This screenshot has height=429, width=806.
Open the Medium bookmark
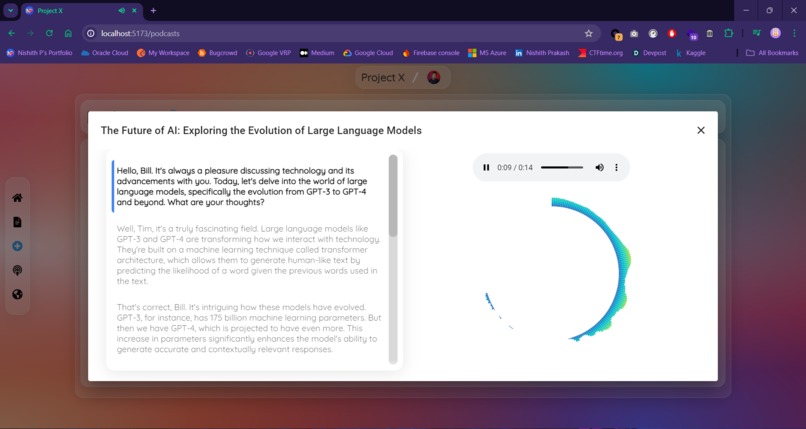317,53
